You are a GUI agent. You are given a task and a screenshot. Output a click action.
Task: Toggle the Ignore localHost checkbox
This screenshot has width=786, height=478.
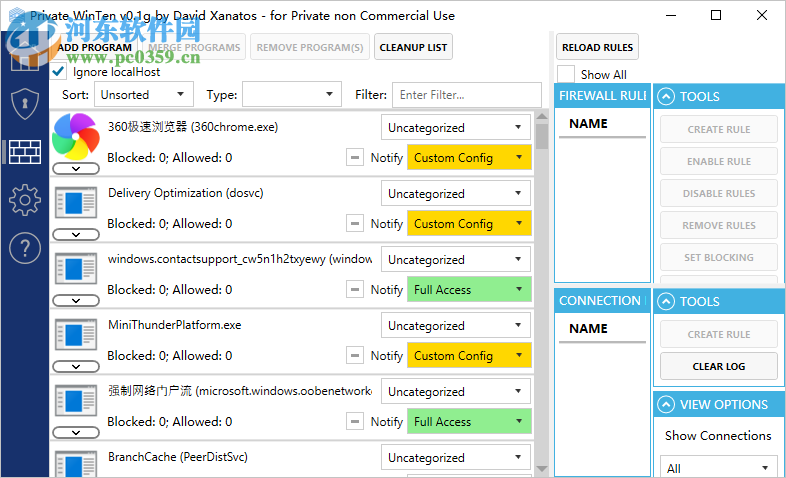58,72
